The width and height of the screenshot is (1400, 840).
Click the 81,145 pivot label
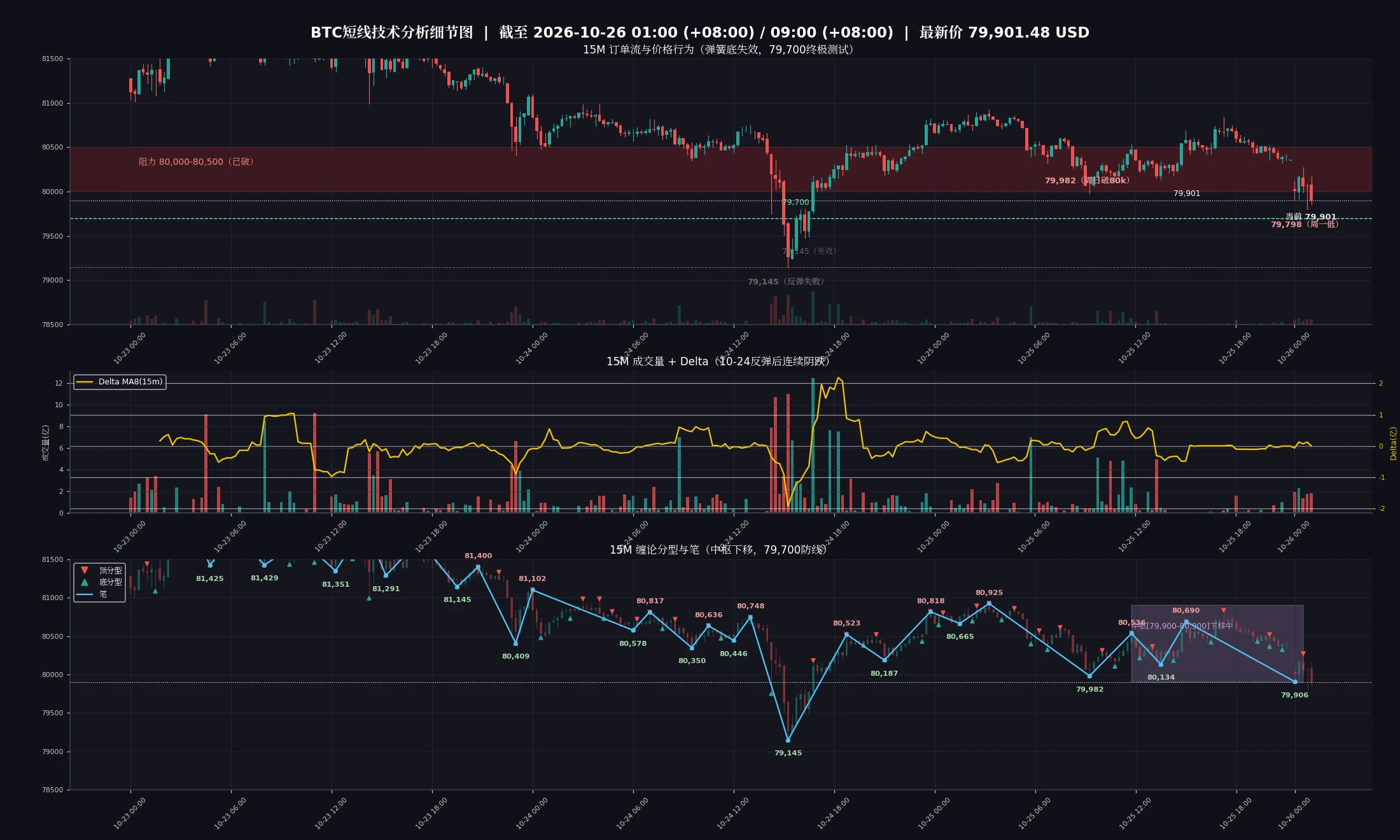[458, 599]
